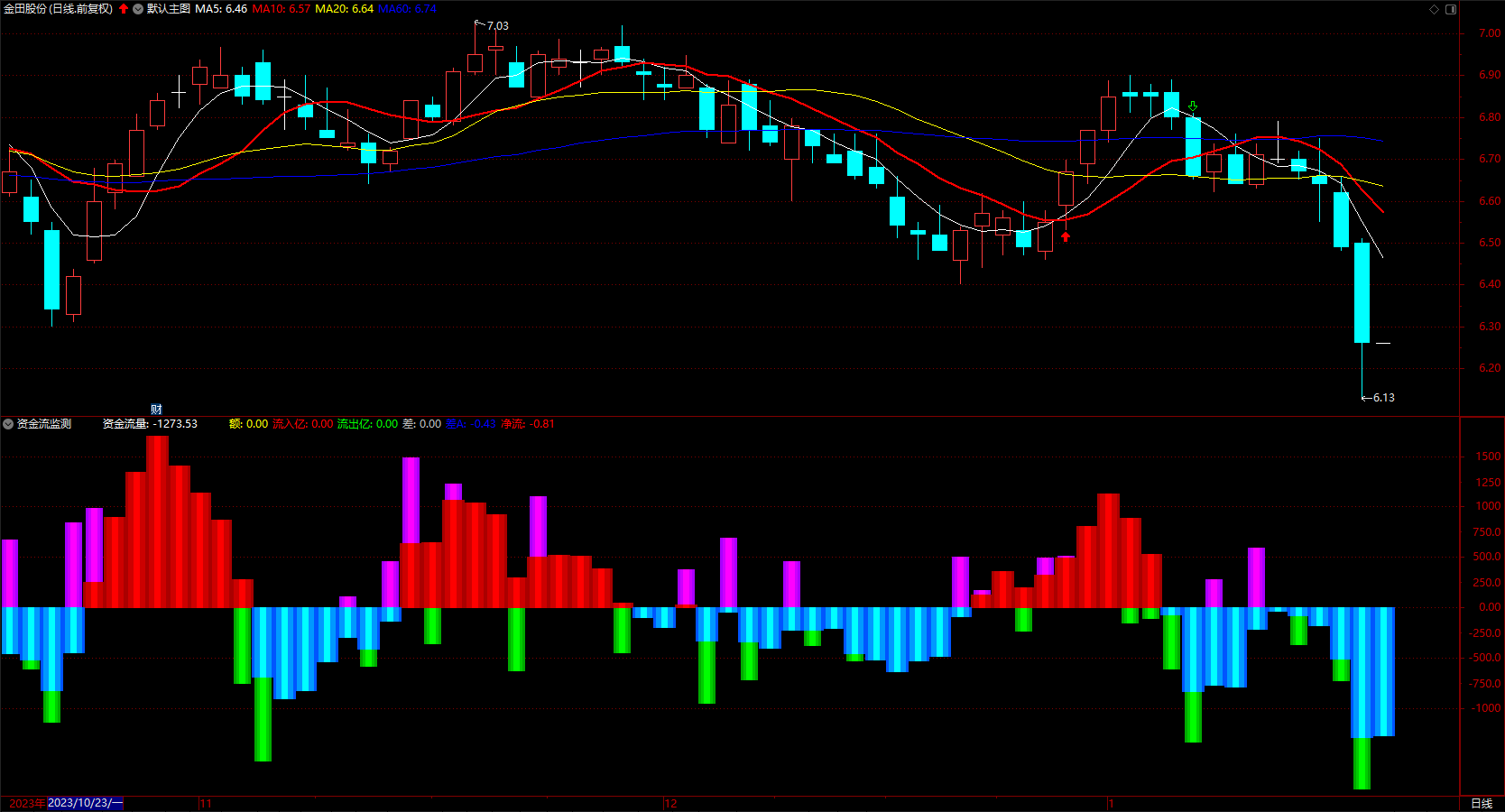Click the 6.20 price axis label
The width and height of the screenshot is (1505, 812).
pyautogui.click(x=1490, y=368)
